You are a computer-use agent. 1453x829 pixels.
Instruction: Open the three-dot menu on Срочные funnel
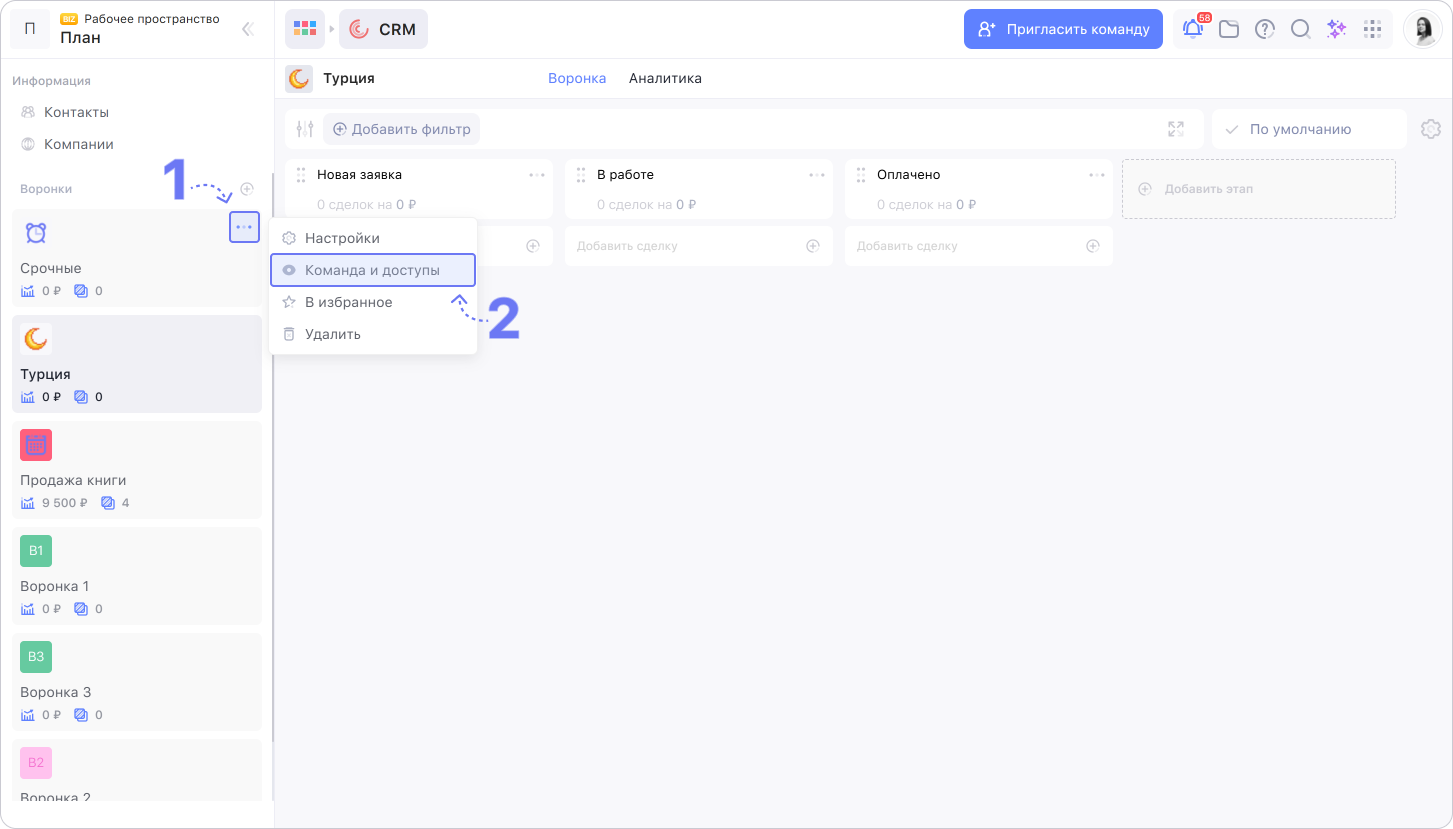[244, 227]
